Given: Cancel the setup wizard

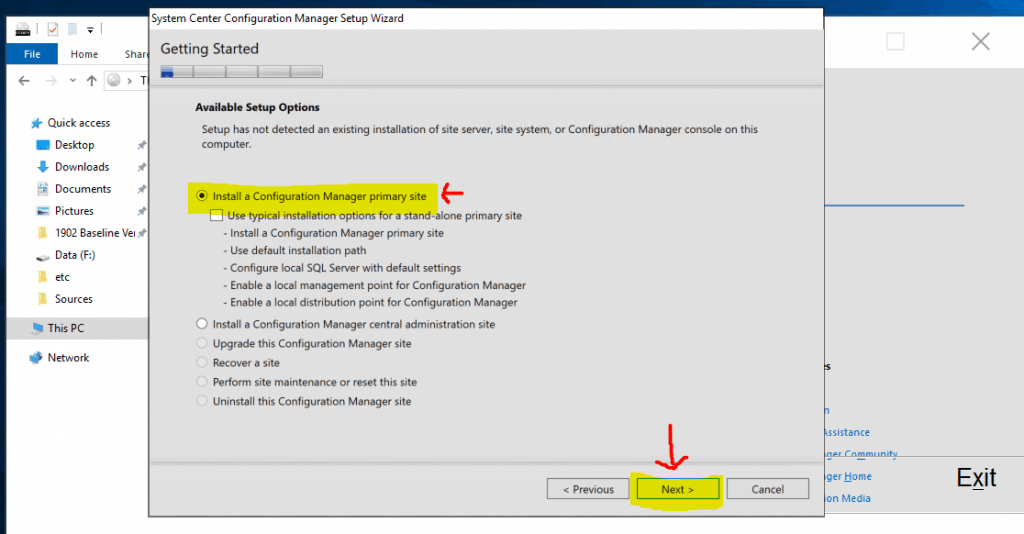Looking at the screenshot, I should (x=767, y=489).
